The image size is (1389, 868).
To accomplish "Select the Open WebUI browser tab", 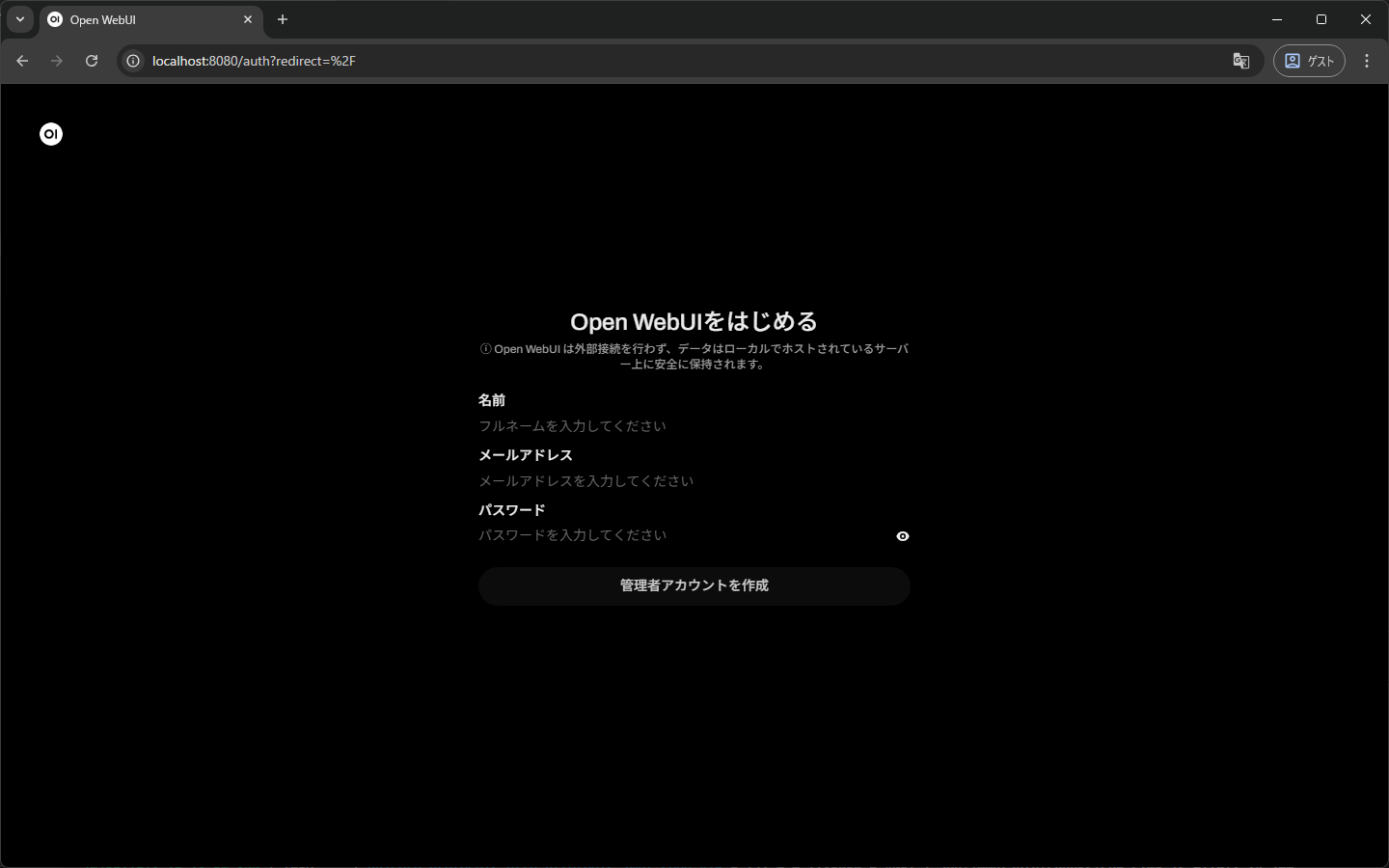I will 151,19.
